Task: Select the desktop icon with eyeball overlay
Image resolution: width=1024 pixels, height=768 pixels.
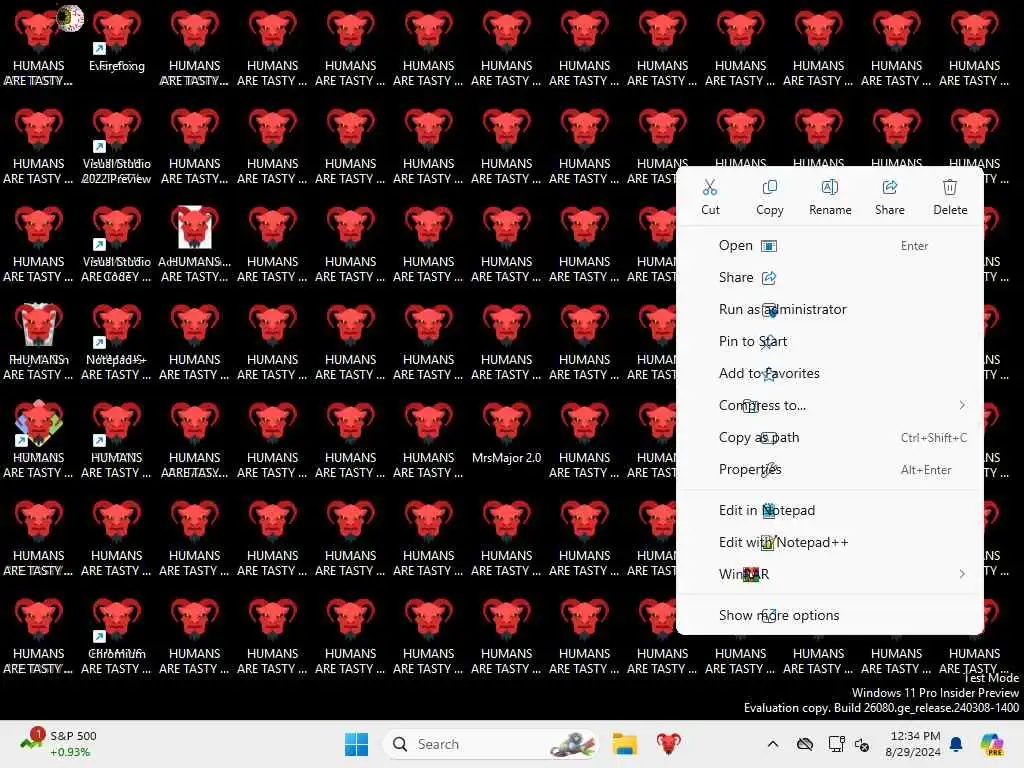Action: click(39, 48)
